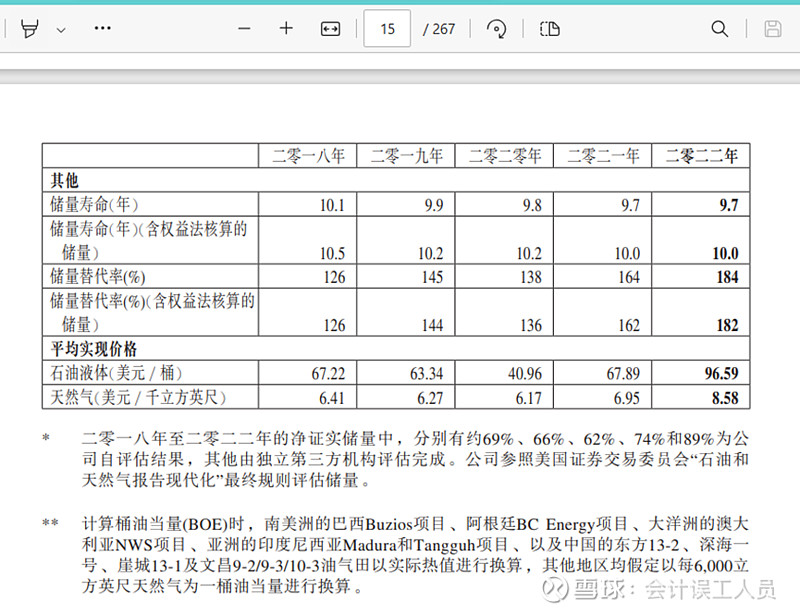
Task: Select the value 10.1 in the table
Action: pyautogui.click(x=332, y=205)
